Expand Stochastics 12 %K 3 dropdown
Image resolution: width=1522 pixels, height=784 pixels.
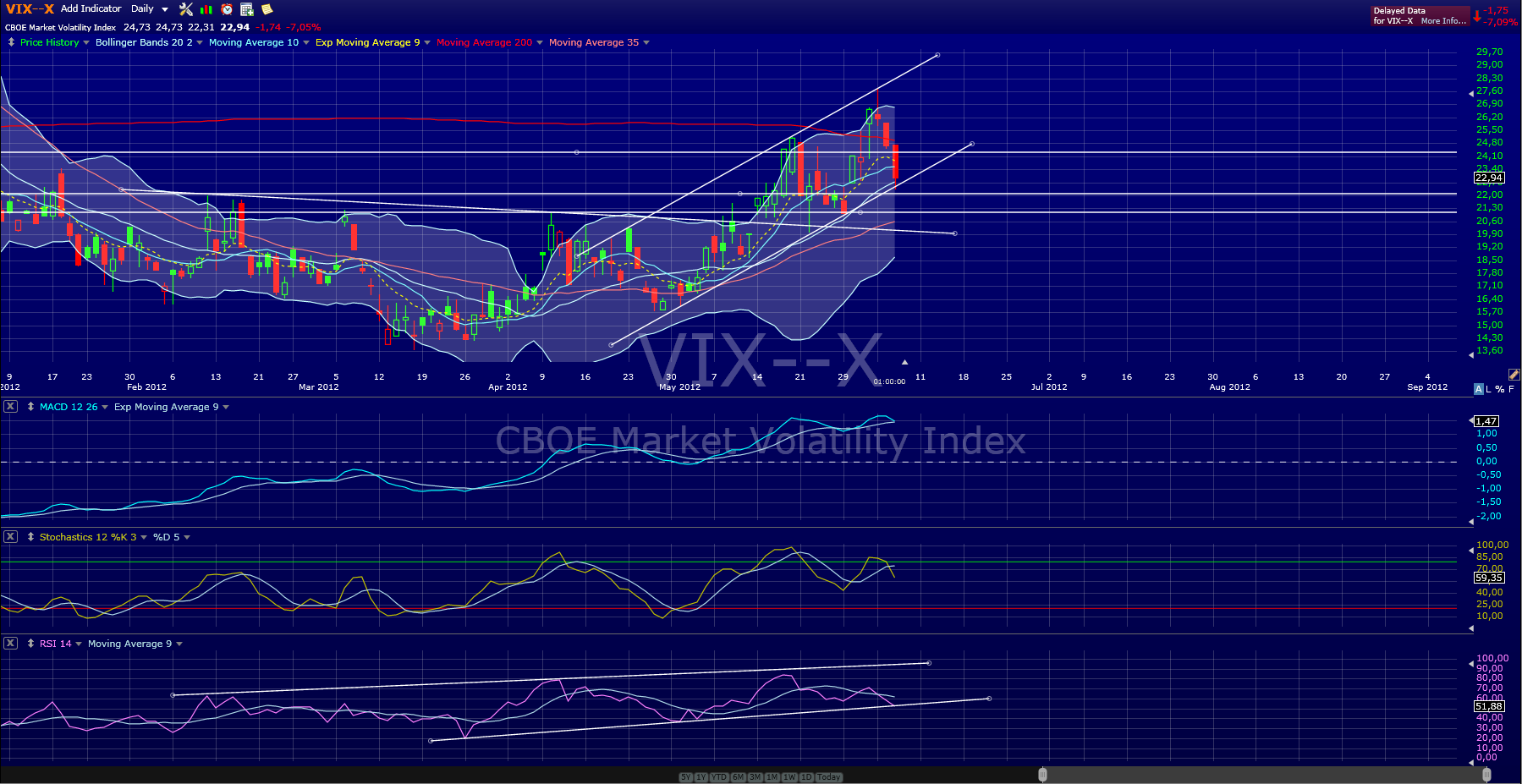(x=144, y=538)
